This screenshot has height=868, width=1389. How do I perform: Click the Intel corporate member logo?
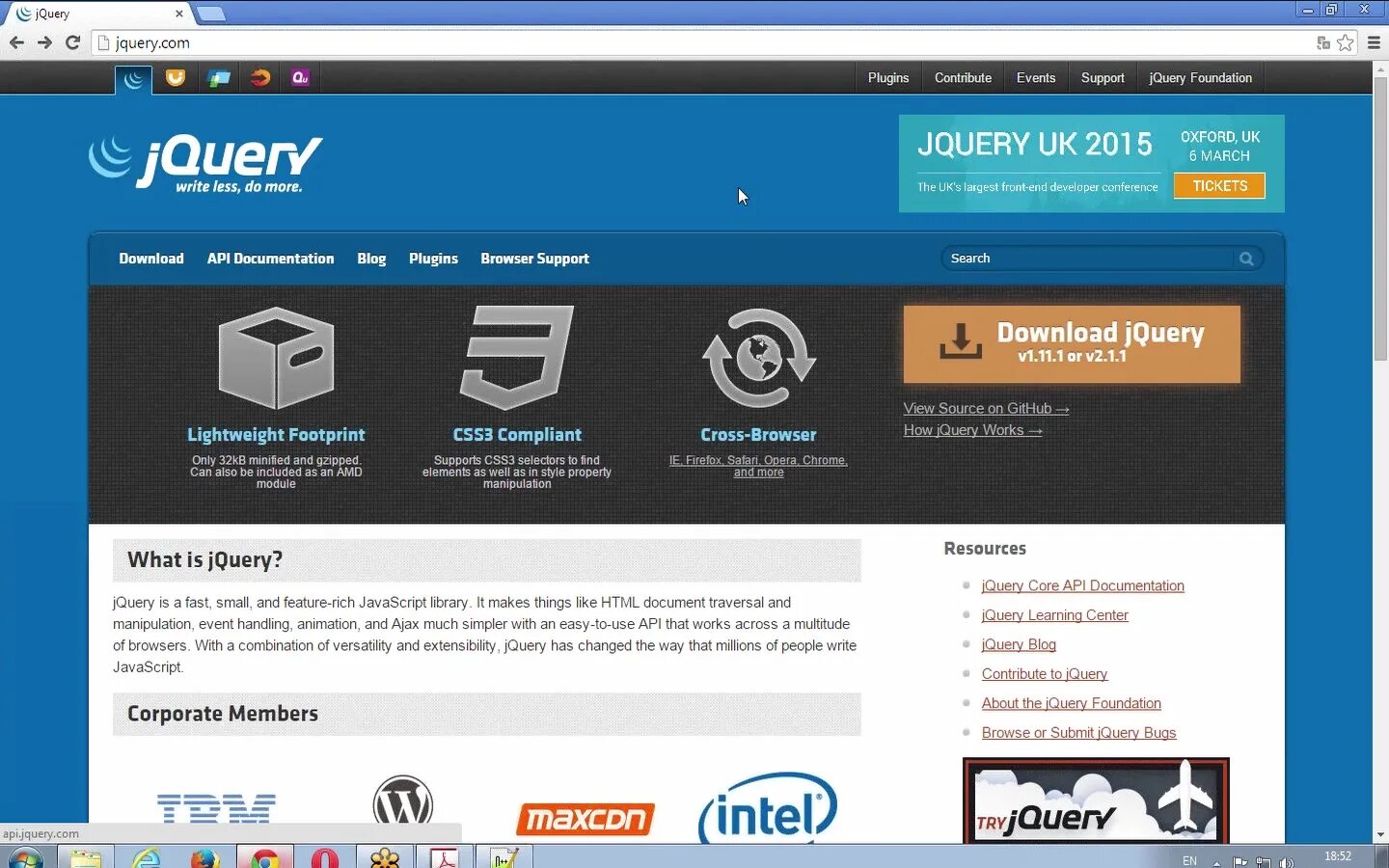pyautogui.click(x=768, y=808)
